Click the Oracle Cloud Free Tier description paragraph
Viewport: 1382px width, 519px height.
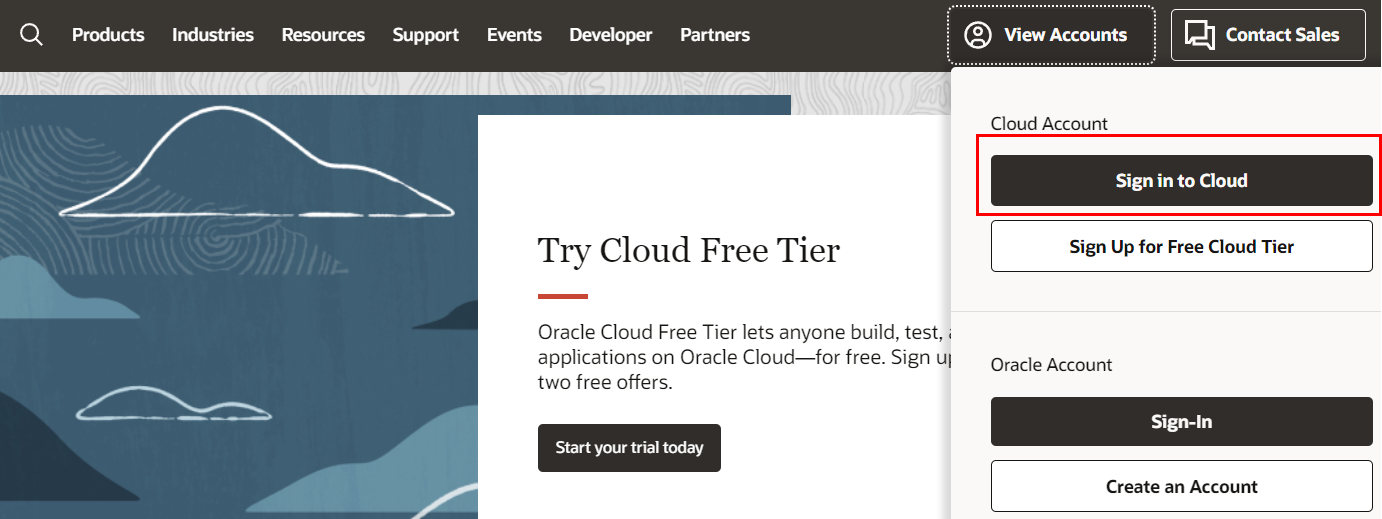[x=744, y=357]
